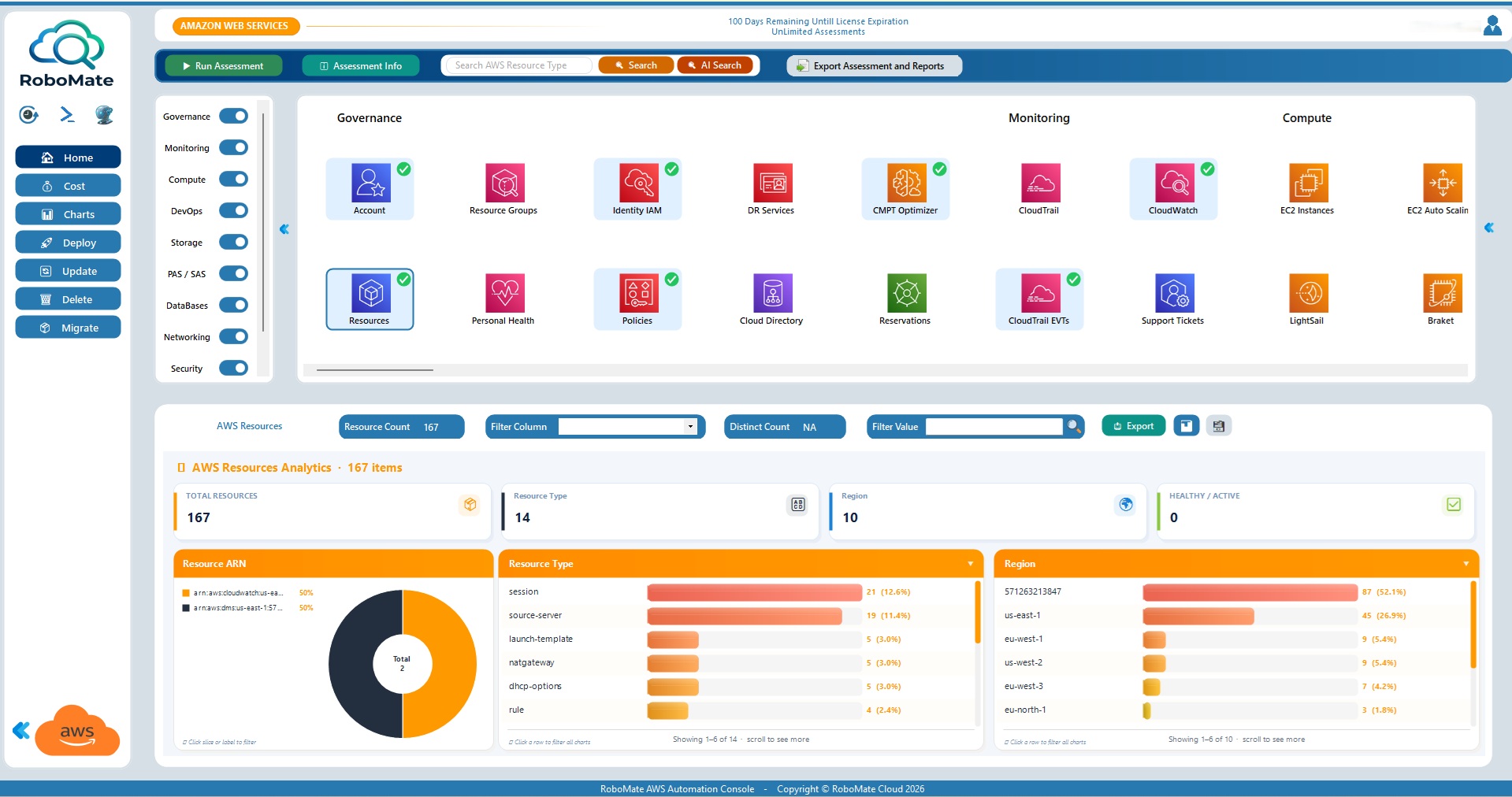Open Assessment Info
Screen dimensions: 1512x797
361,65
